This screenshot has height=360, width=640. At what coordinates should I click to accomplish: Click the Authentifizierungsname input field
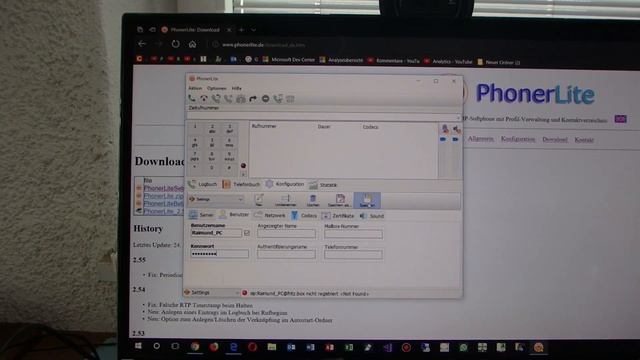tap(286, 255)
